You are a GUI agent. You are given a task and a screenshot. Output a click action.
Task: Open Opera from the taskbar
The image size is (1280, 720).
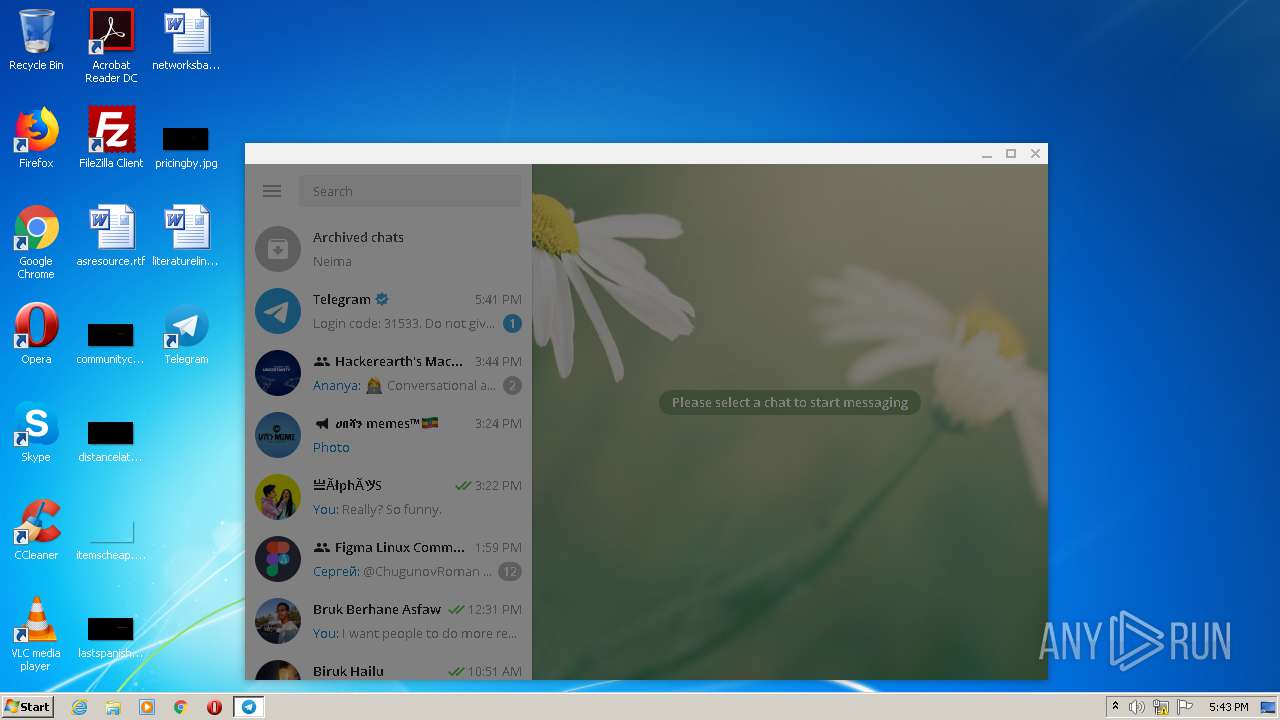(x=214, y=707)
